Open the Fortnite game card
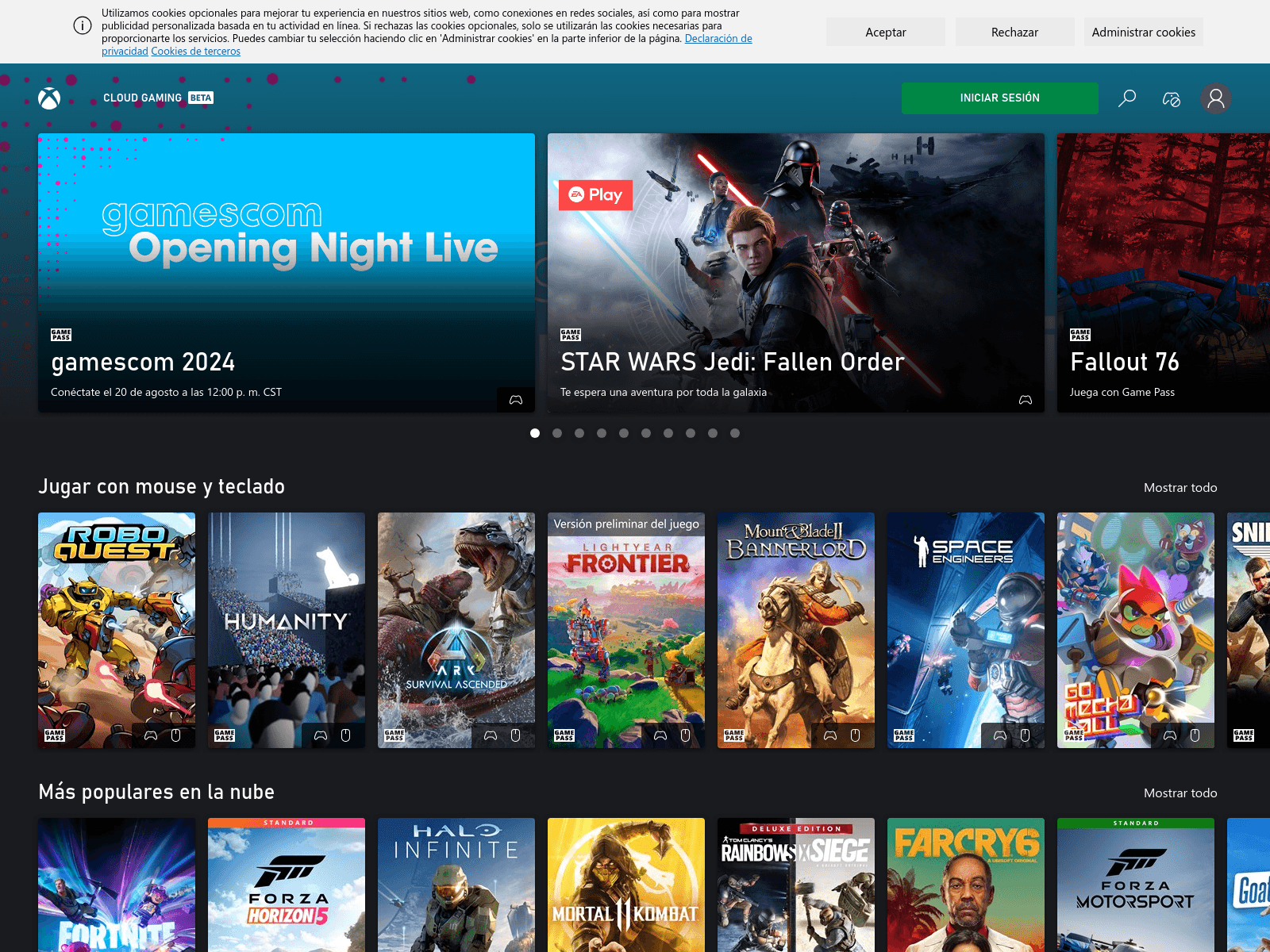 (x=117, y=885)
